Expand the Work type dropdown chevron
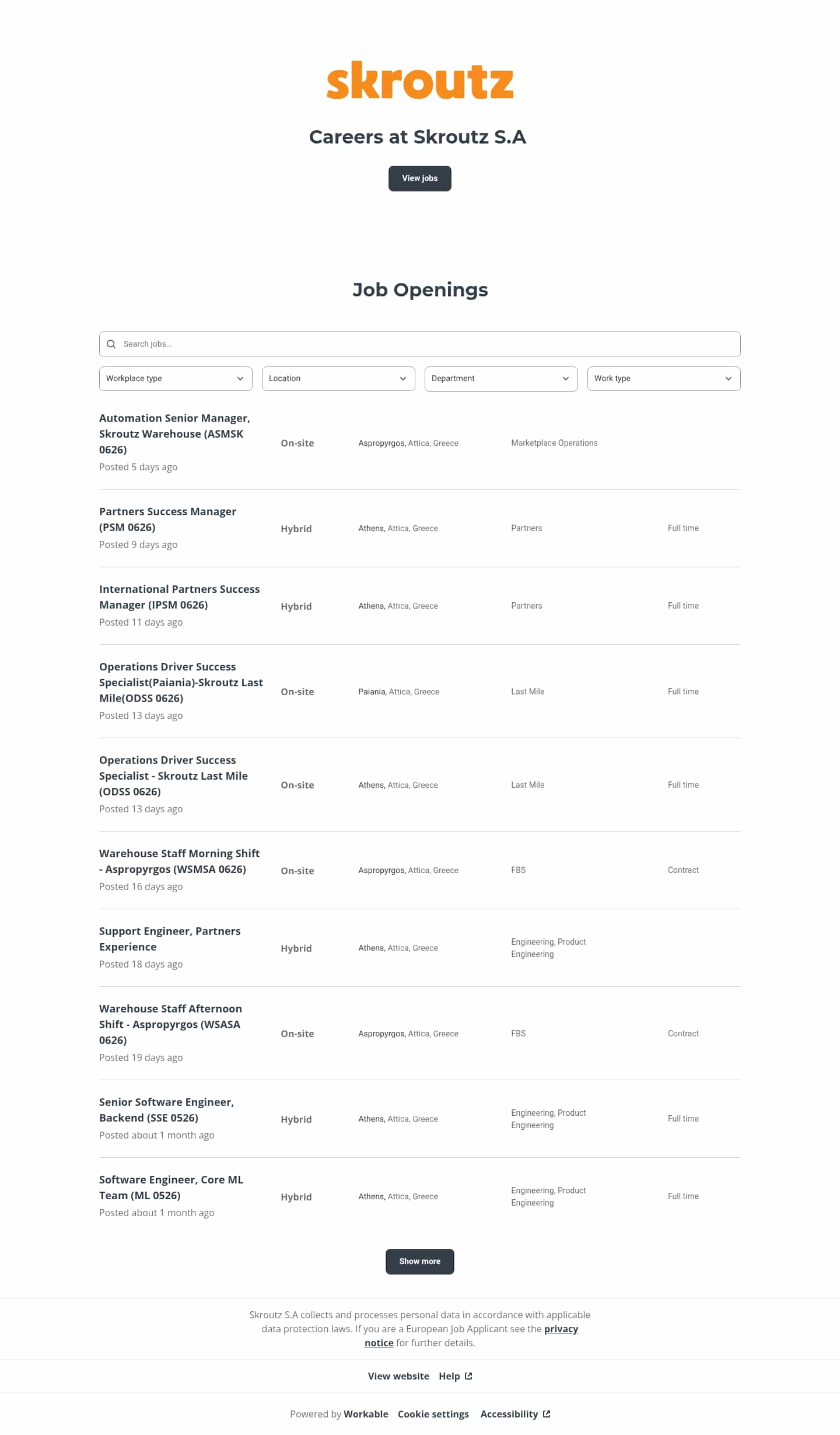This screenshot has height=1435, width=840. [x=728, y=379]
